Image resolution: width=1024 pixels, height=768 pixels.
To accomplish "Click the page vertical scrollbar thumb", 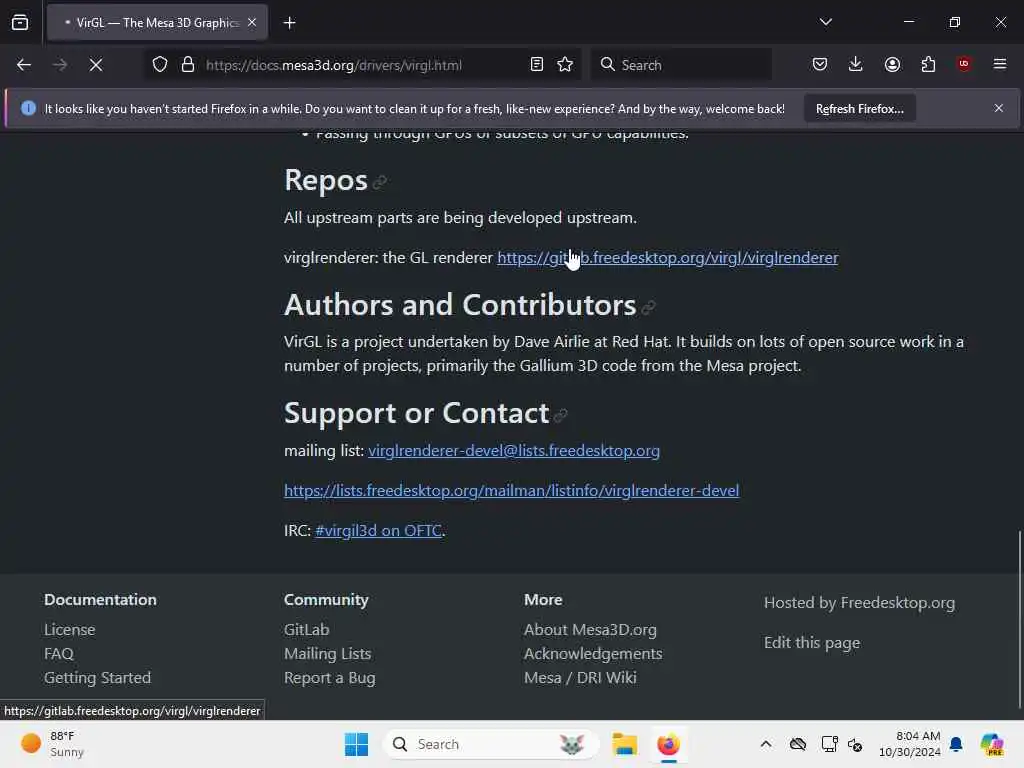I will 1019,620.
